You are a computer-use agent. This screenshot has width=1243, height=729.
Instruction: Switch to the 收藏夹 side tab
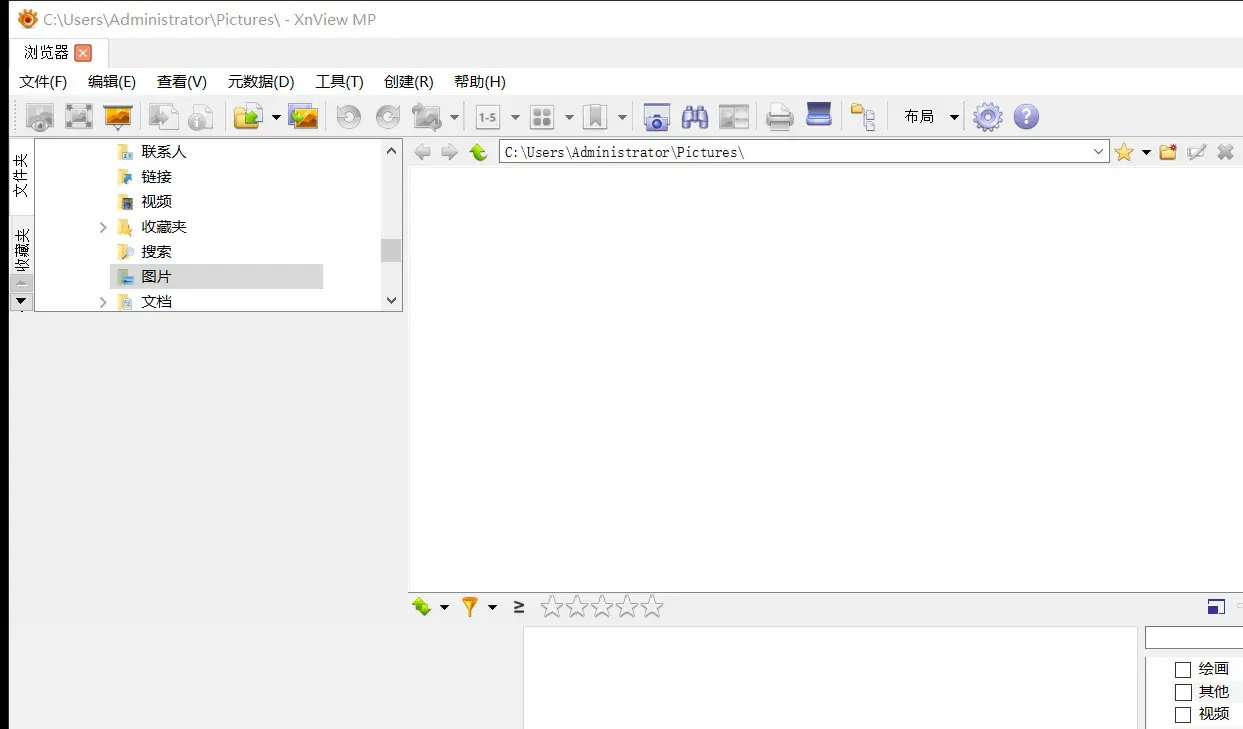click(22, 251)
